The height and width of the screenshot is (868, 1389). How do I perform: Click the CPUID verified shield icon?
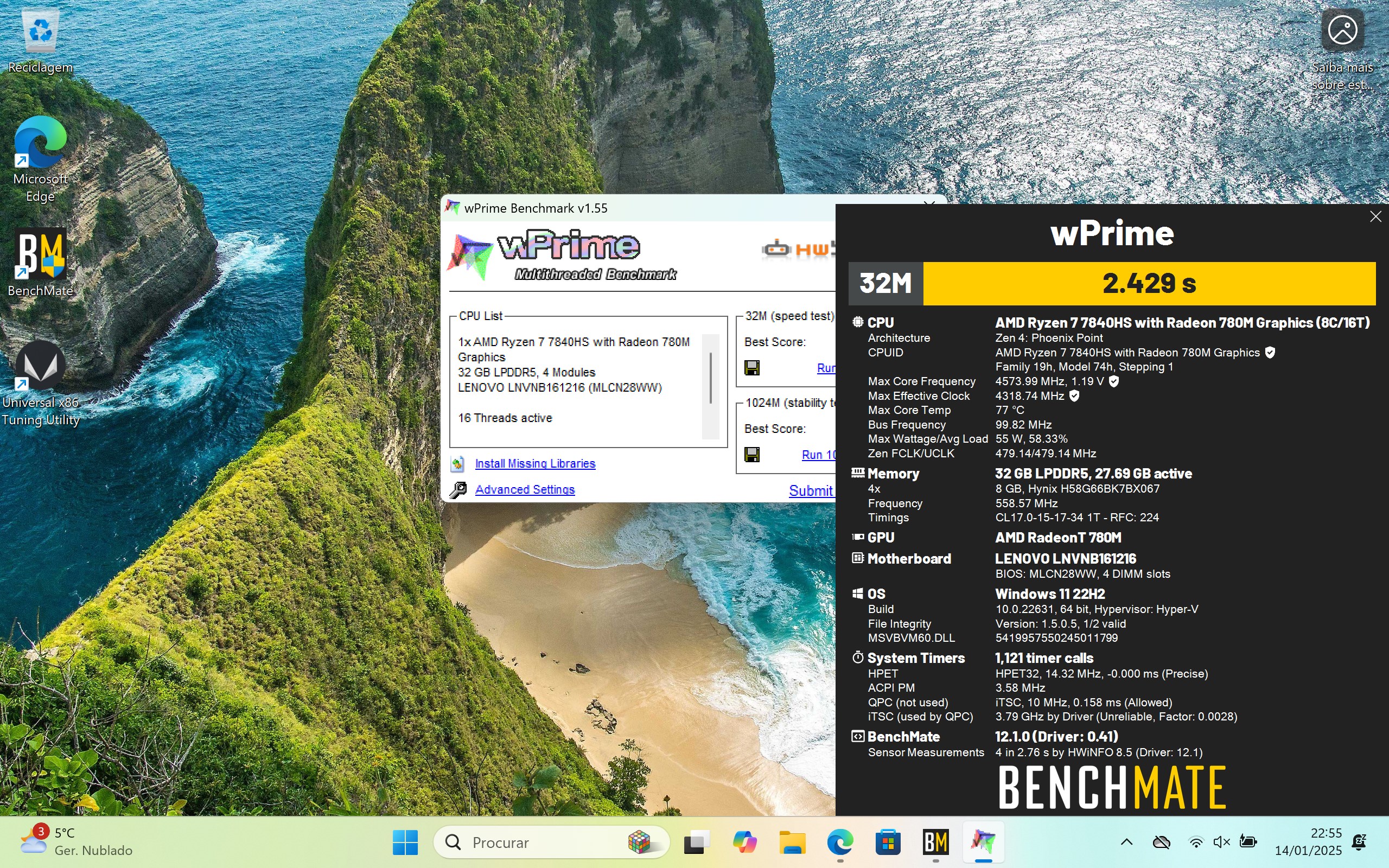pos(1270,353)
